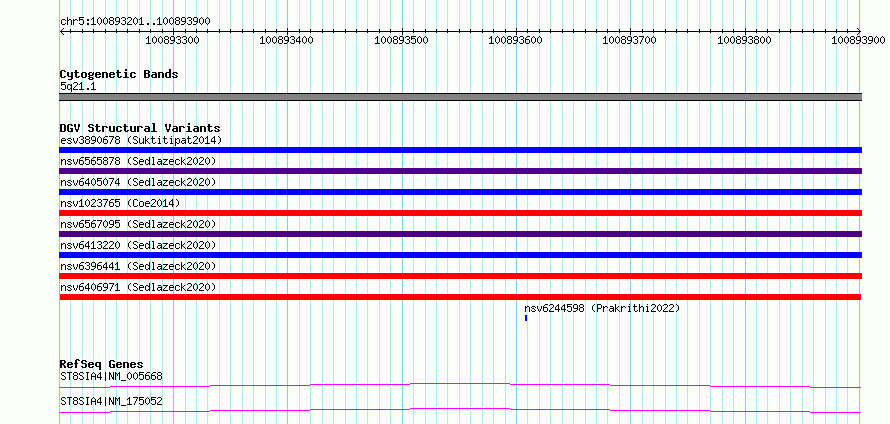Select the red nsv6406971 variant bar

pyautogui.click(x=460, y=297)
